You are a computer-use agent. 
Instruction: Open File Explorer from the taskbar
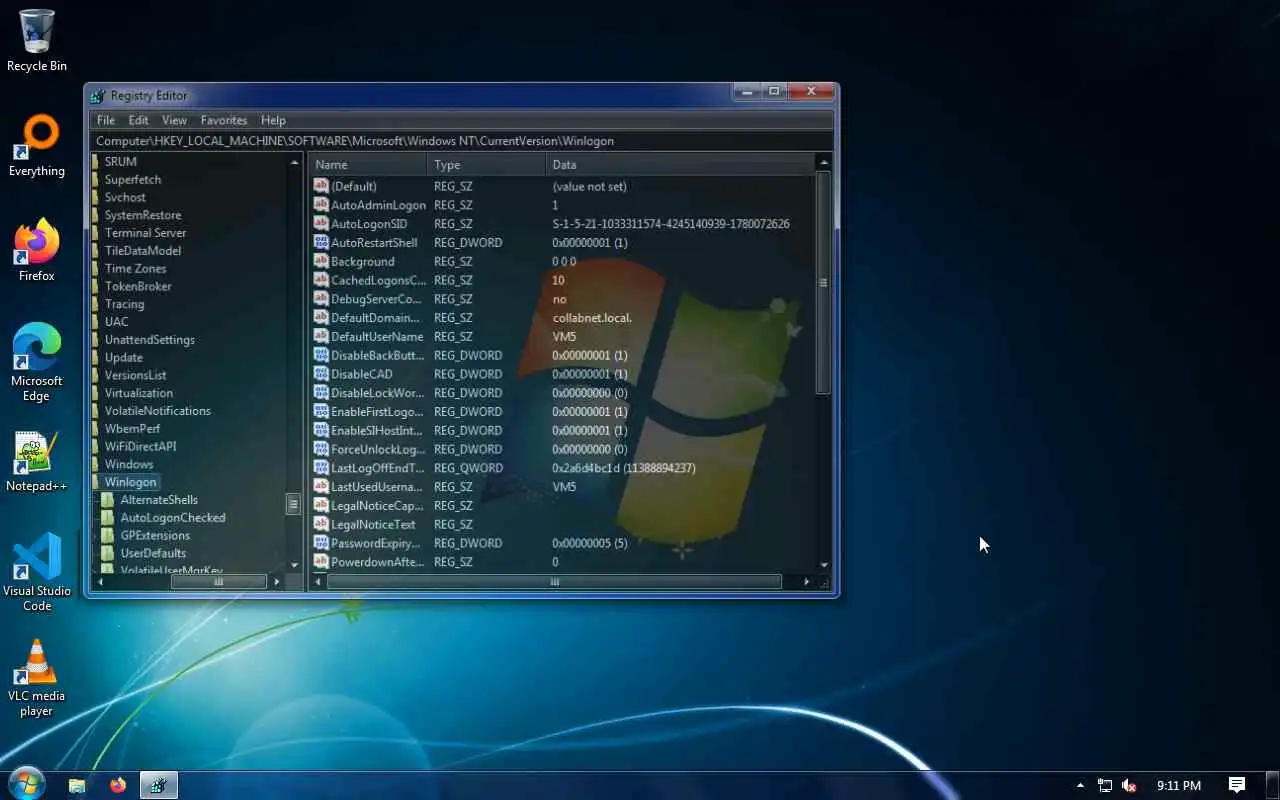point(77,785)
